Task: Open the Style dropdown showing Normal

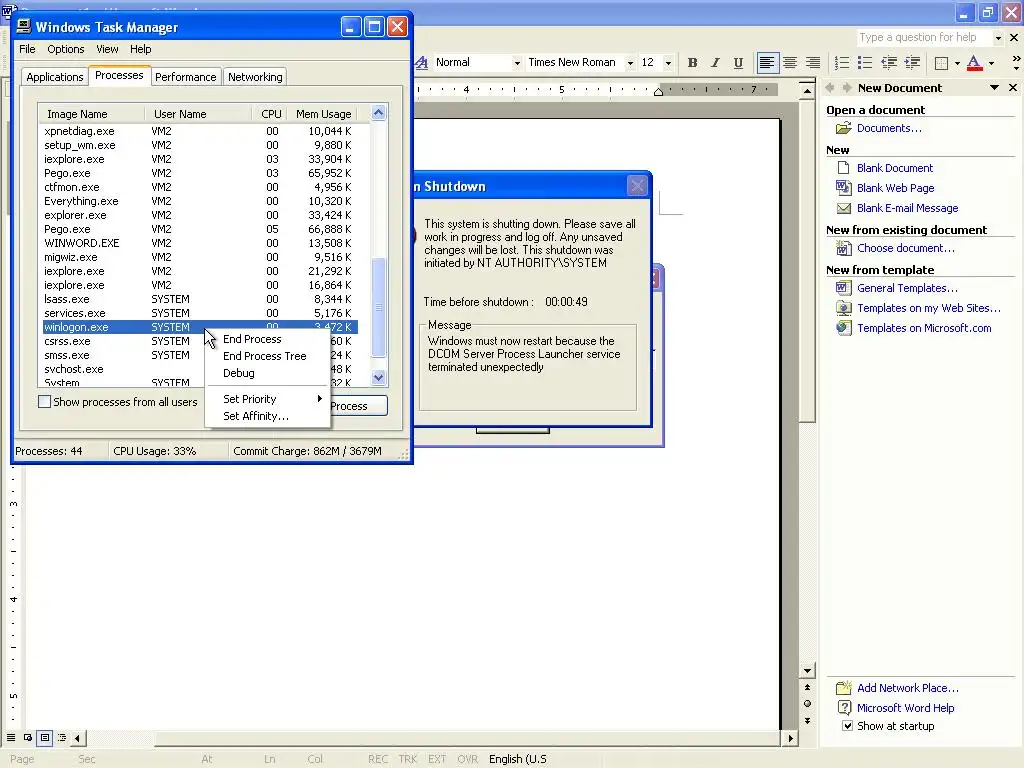Action: click(517, 63)
